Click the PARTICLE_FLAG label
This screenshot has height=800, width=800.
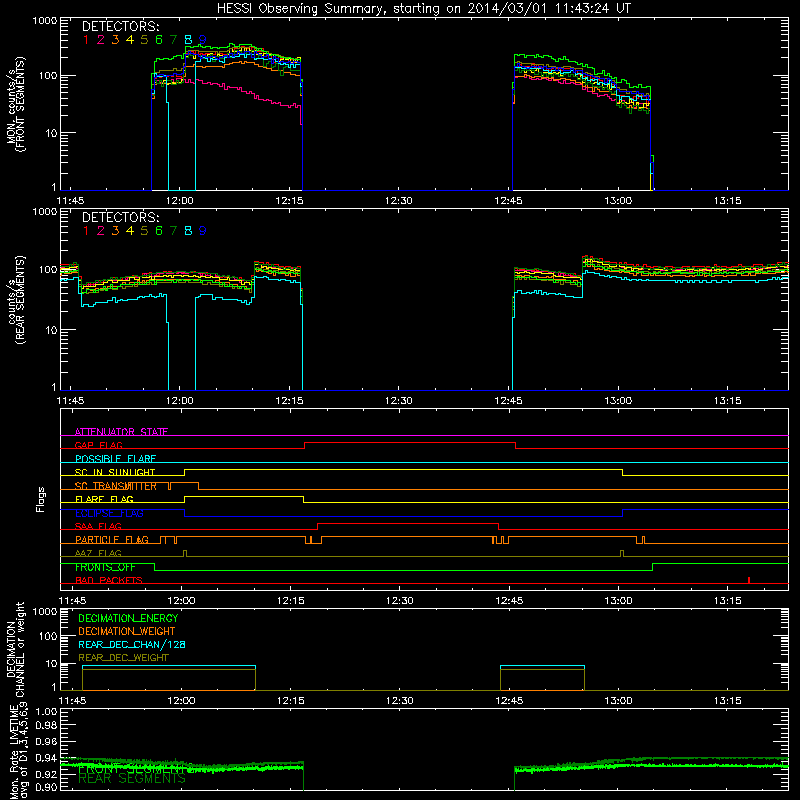click(x=112, y=540)
